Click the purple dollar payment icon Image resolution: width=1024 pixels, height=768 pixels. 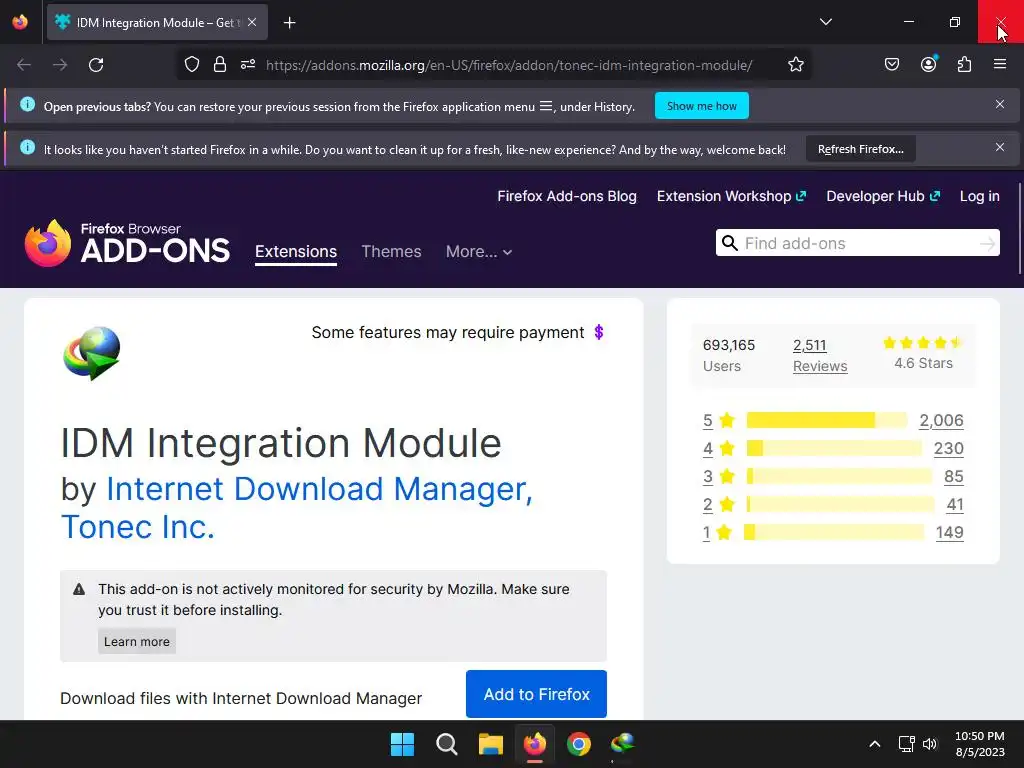tap(599, 332)
